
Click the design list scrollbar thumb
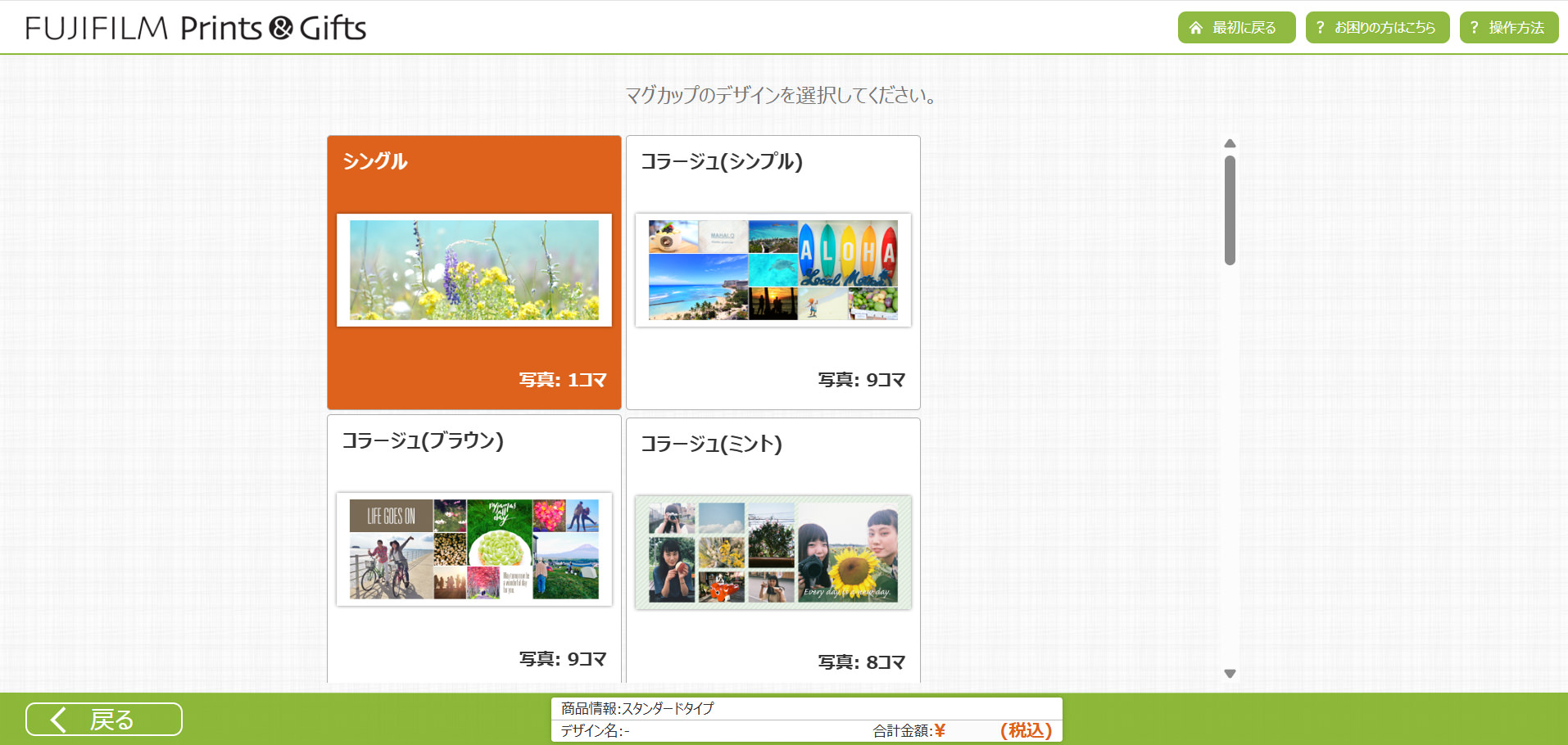(x=1230, y=210)
